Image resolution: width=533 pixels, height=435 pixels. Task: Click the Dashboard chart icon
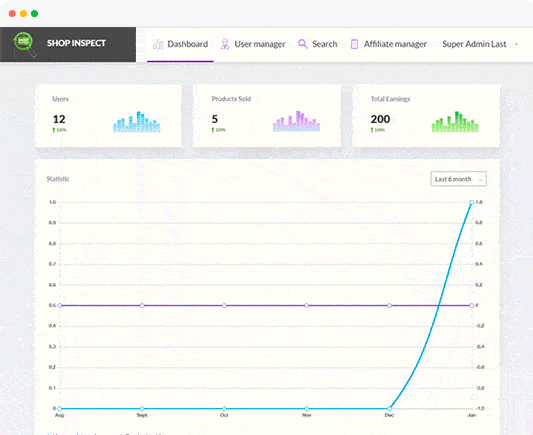click(x=158, y=45)
